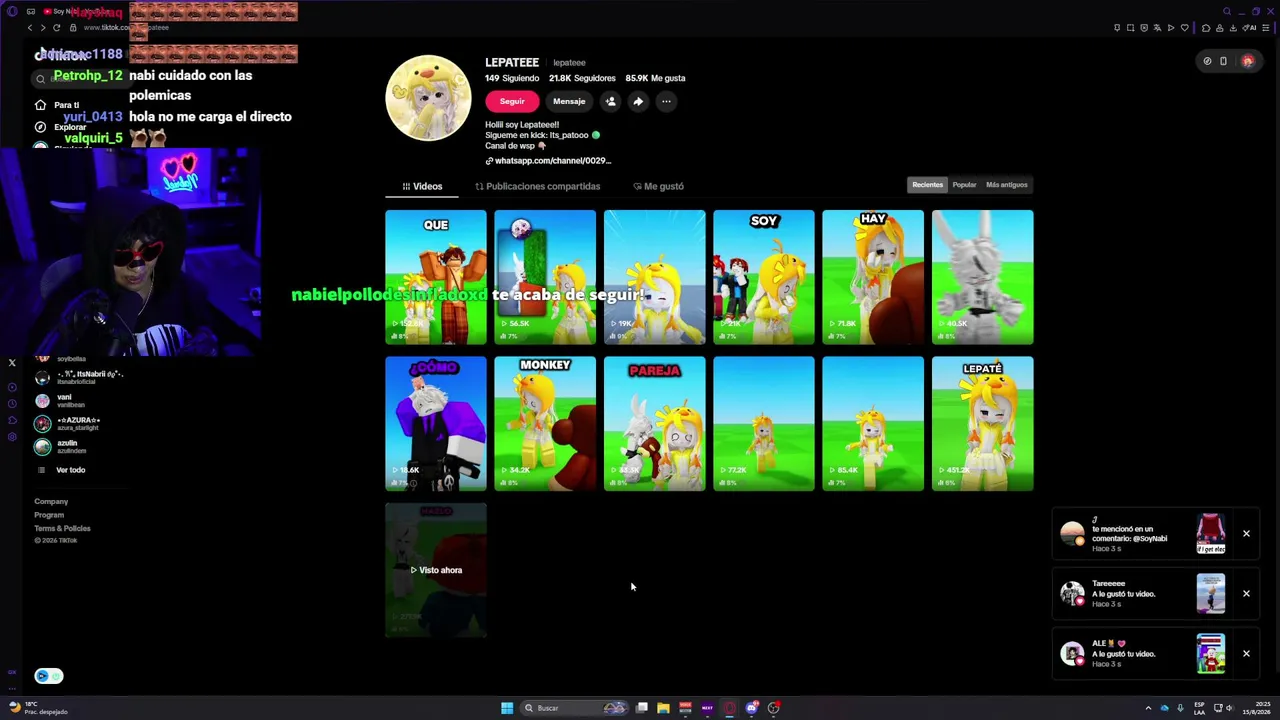Open the Windows Start menu
Viewport: 1280px width, 720px height.
coord(507,708)
